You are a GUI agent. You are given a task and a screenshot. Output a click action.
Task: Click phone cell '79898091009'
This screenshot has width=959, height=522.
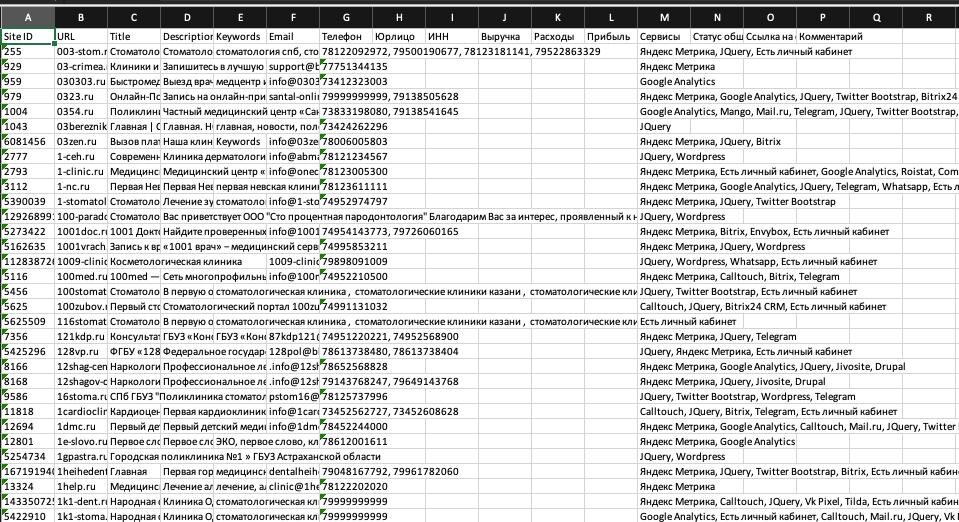click(x=346, y=262)
